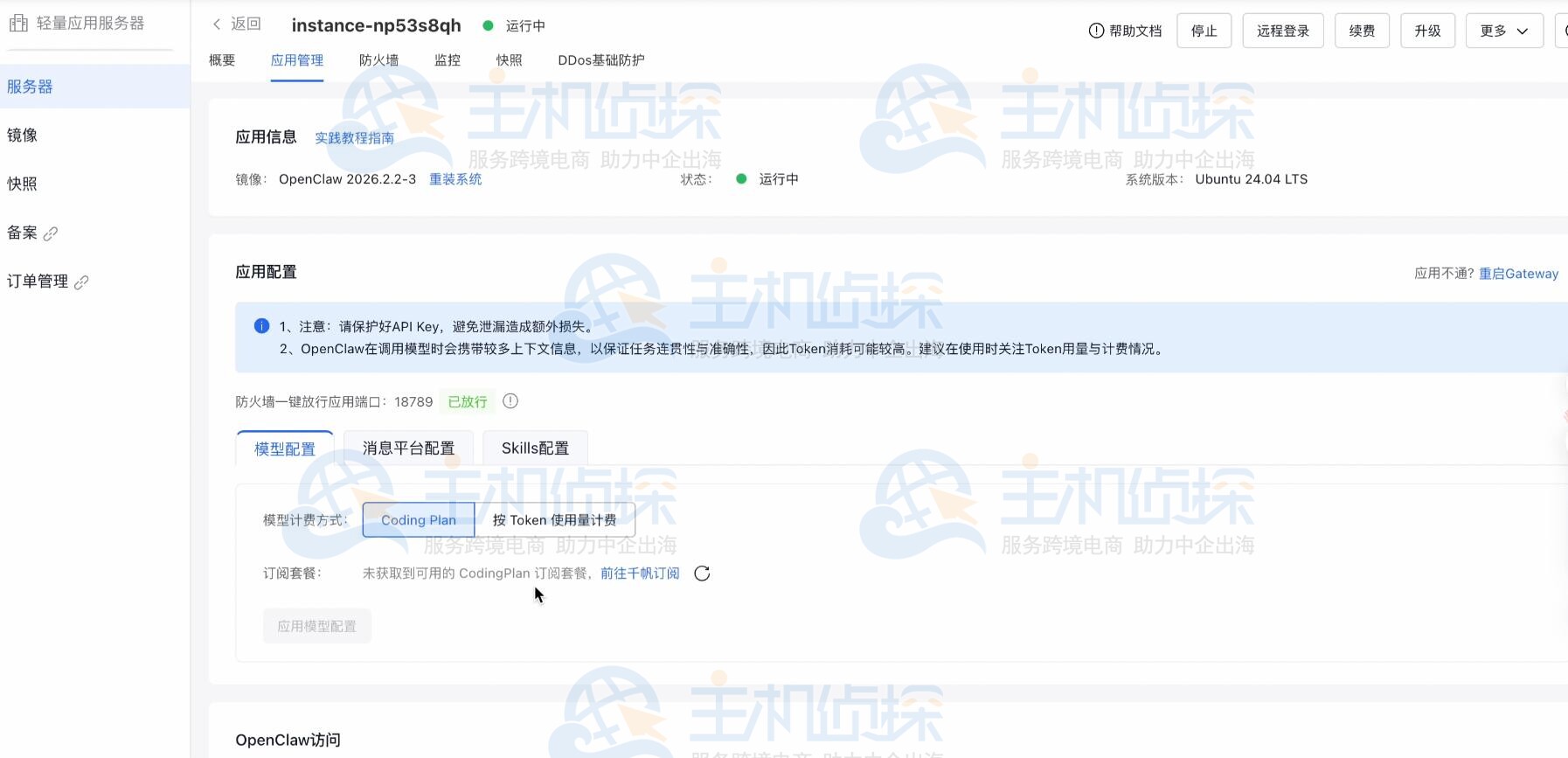Click the 升级 button
This screenshot has height=758, width=1568.
tap(1427, 31)
